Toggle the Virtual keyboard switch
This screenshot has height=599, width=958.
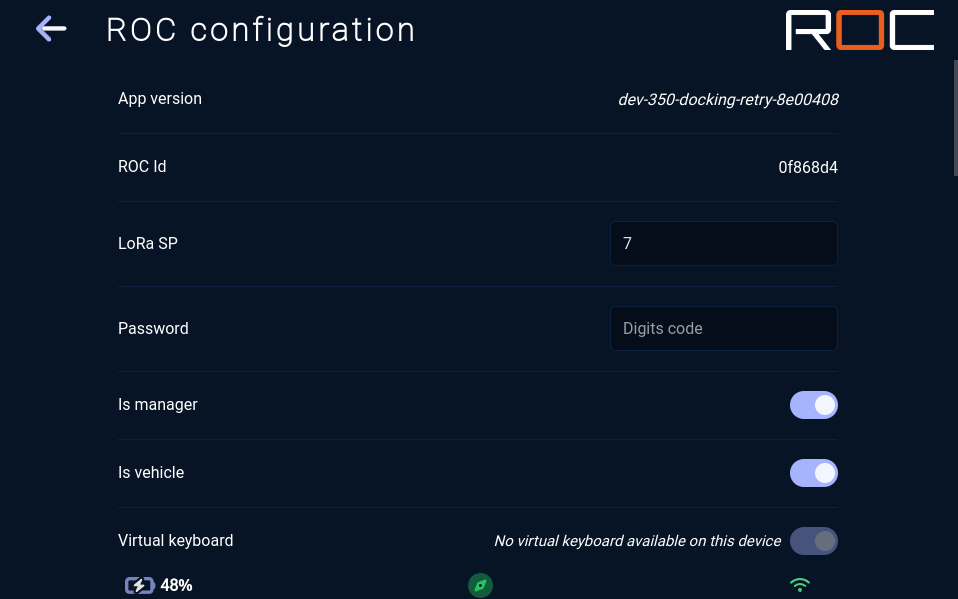(x=814, y=541)
